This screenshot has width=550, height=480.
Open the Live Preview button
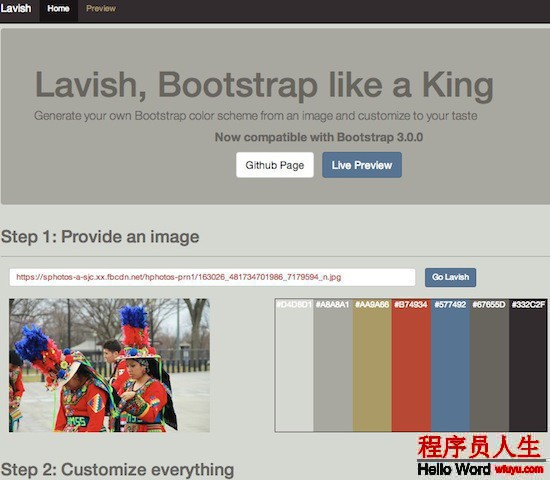pos(362,165)
